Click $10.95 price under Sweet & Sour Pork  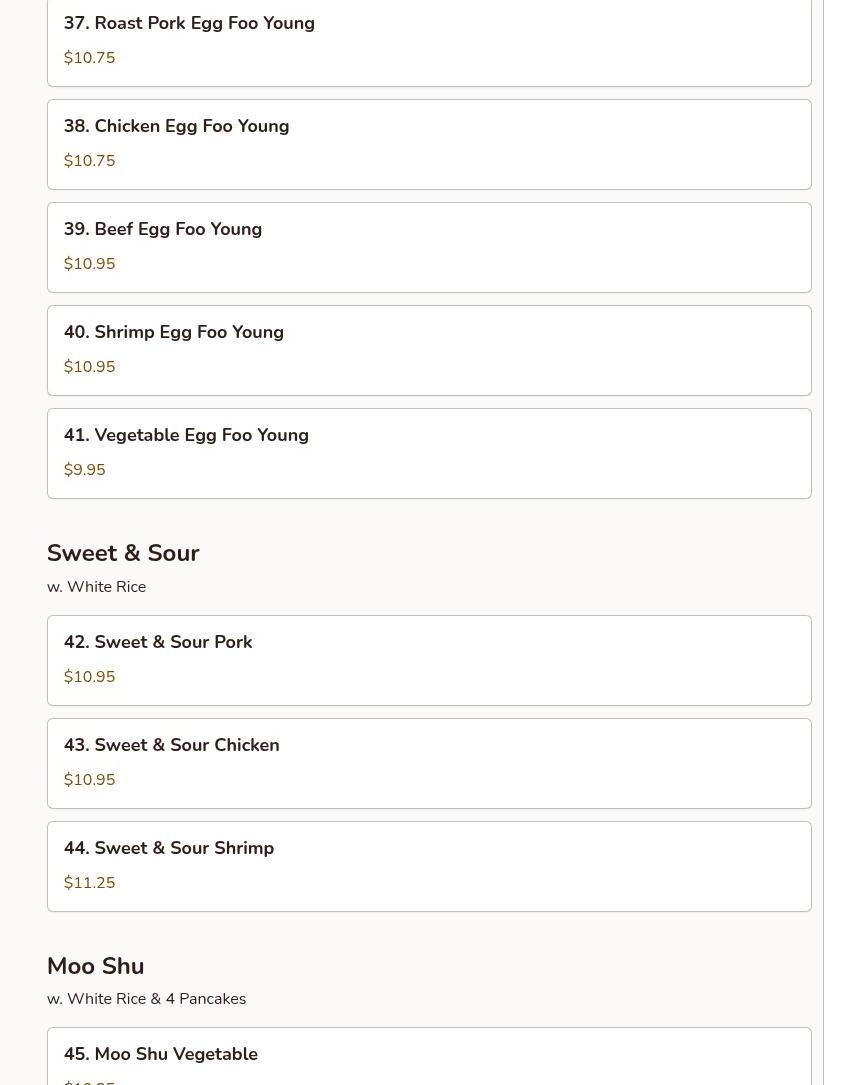(90, 677)
